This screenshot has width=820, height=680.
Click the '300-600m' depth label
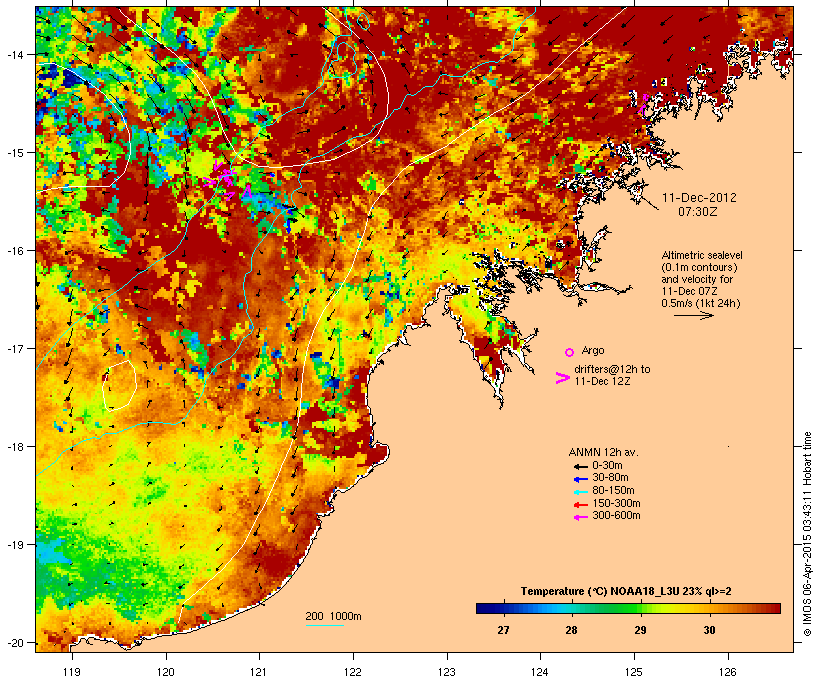pyautogui.click(x=616, y=516)
